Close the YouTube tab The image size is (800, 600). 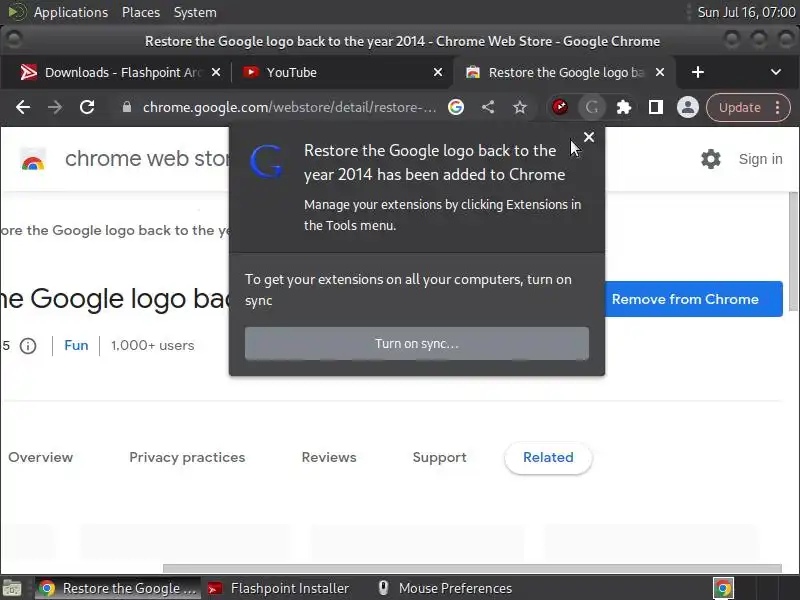[438, 72]
